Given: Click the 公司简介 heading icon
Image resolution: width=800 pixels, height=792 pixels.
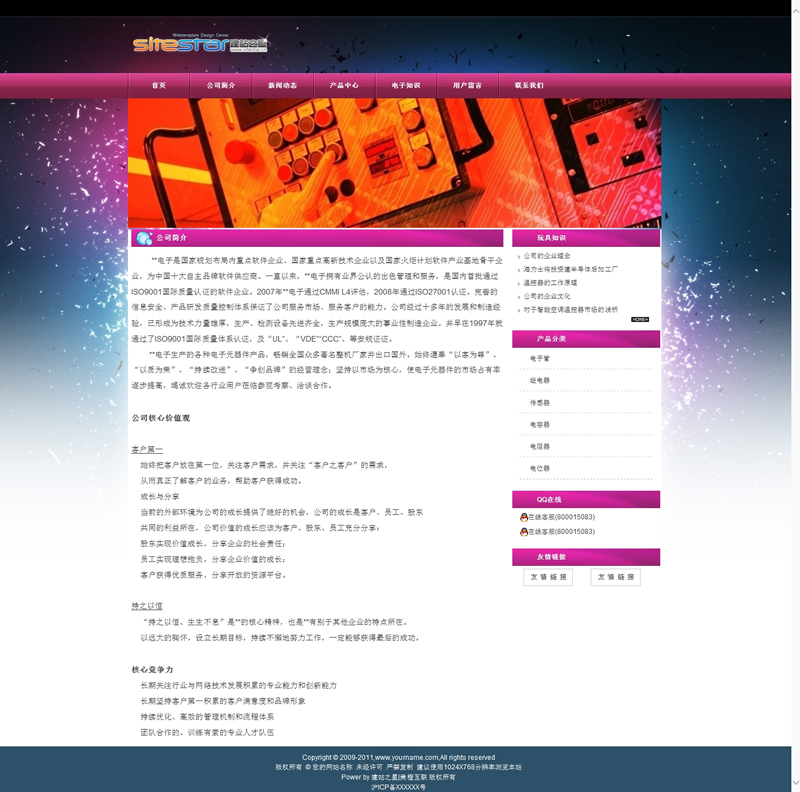Looking at the screenshot, I should [143, 238].
